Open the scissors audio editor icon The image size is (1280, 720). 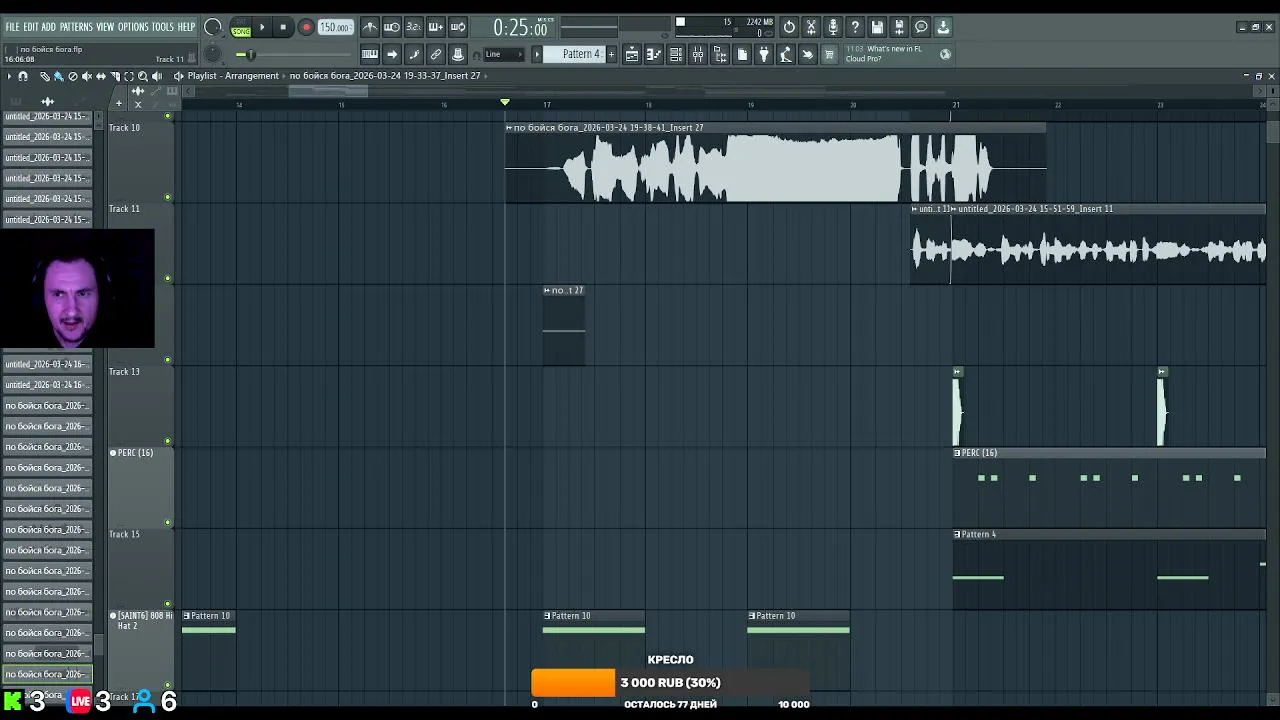point(811,27)
